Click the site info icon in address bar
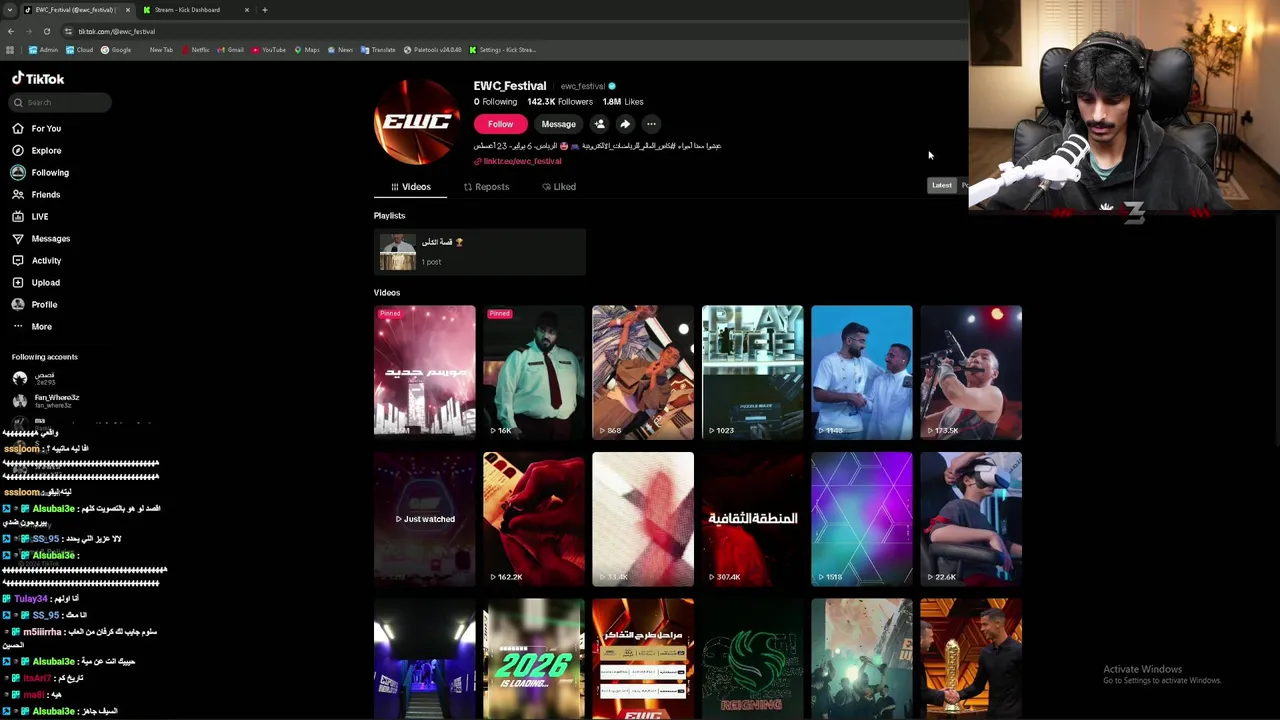This screenshot has height=720, width=1280. (68, 31)
